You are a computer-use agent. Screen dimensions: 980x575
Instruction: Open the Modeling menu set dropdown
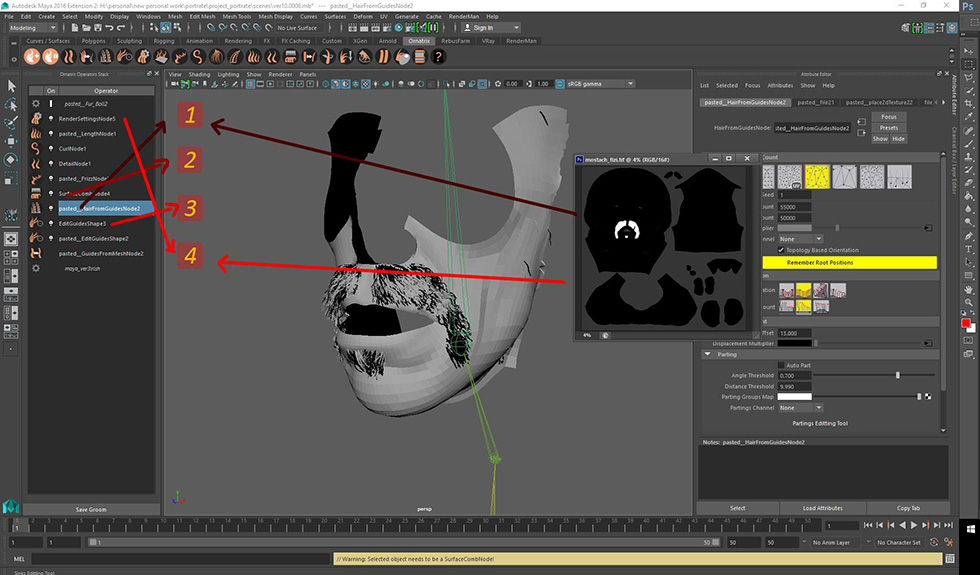tap(32, 28)
